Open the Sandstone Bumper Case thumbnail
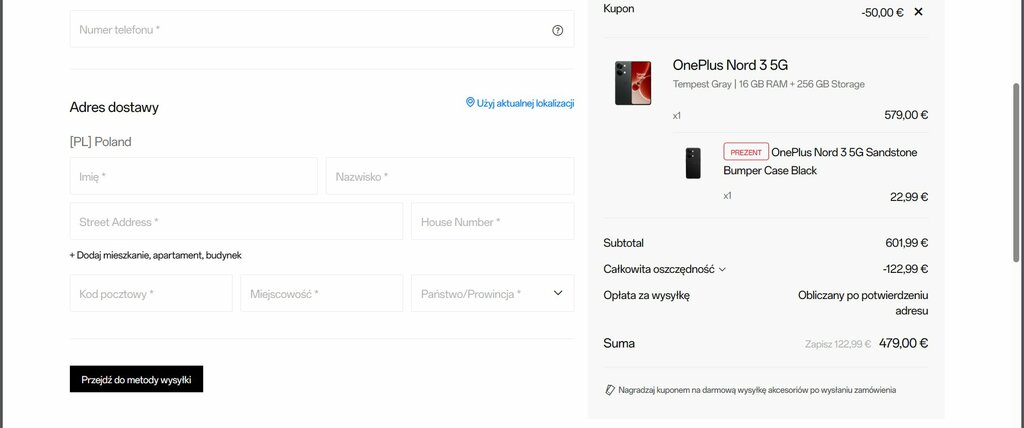Screen dimensions: 1024x428 tap(693, 163)
